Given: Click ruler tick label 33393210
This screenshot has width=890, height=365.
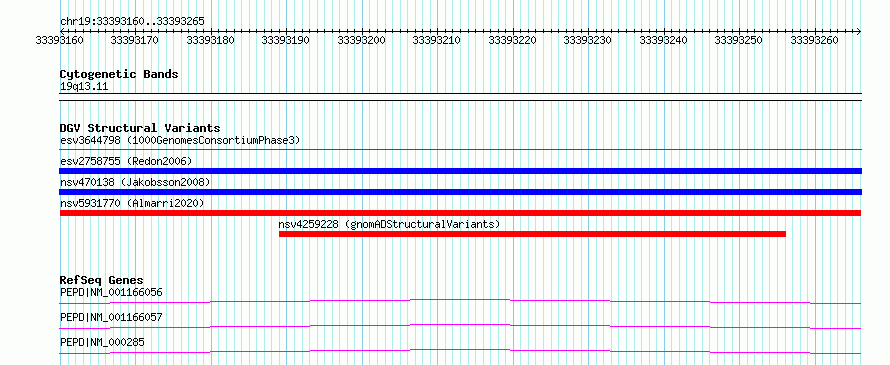Looking at the screenshot, I should click(x=437, y=40).
